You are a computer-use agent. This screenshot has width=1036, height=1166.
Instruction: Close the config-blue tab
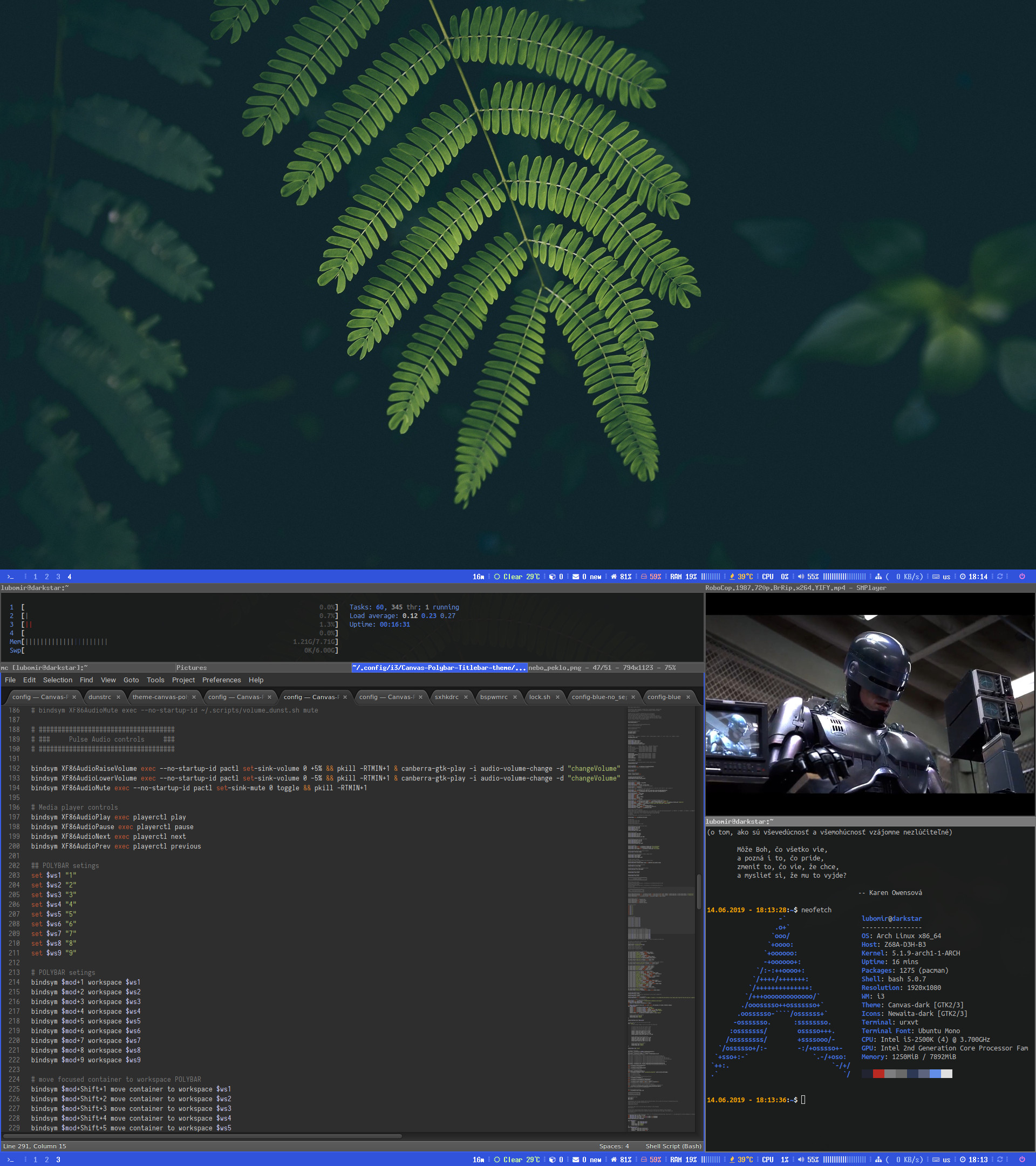[x=688, y=697]
